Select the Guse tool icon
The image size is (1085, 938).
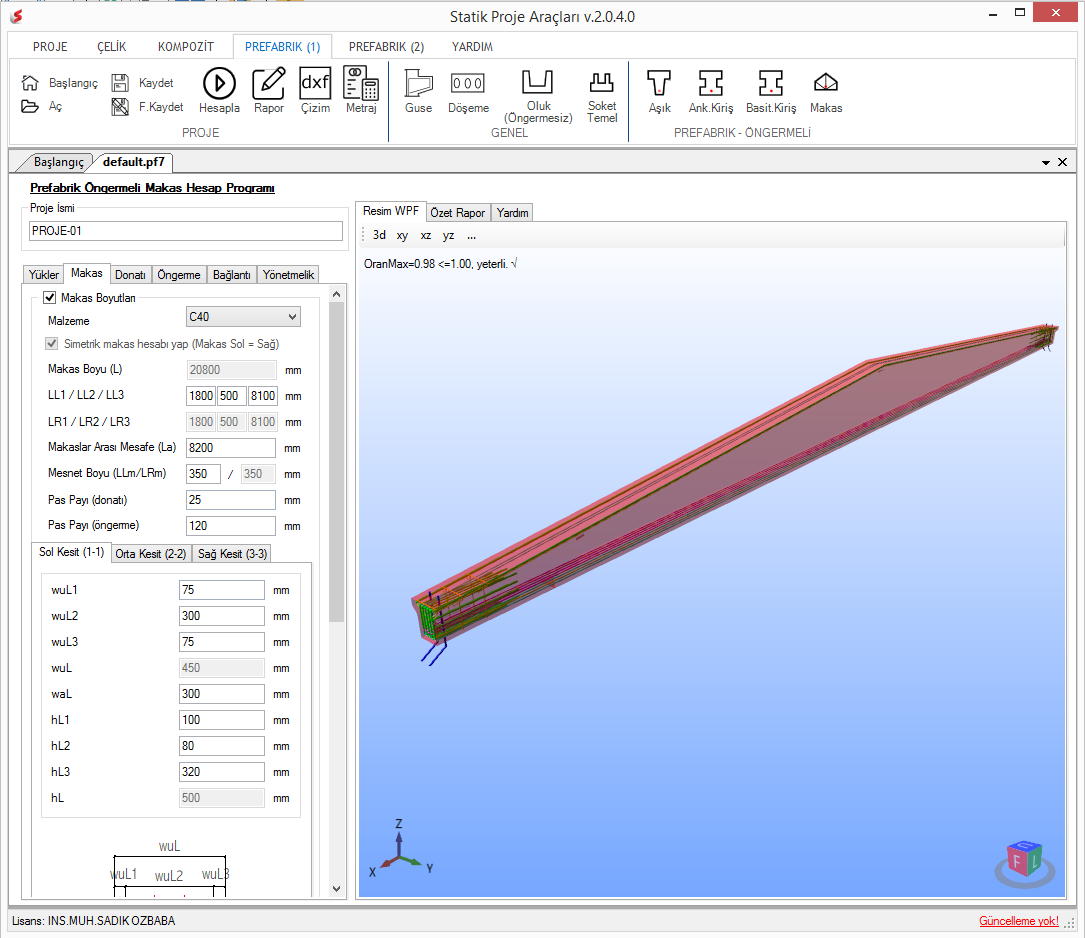419,83
